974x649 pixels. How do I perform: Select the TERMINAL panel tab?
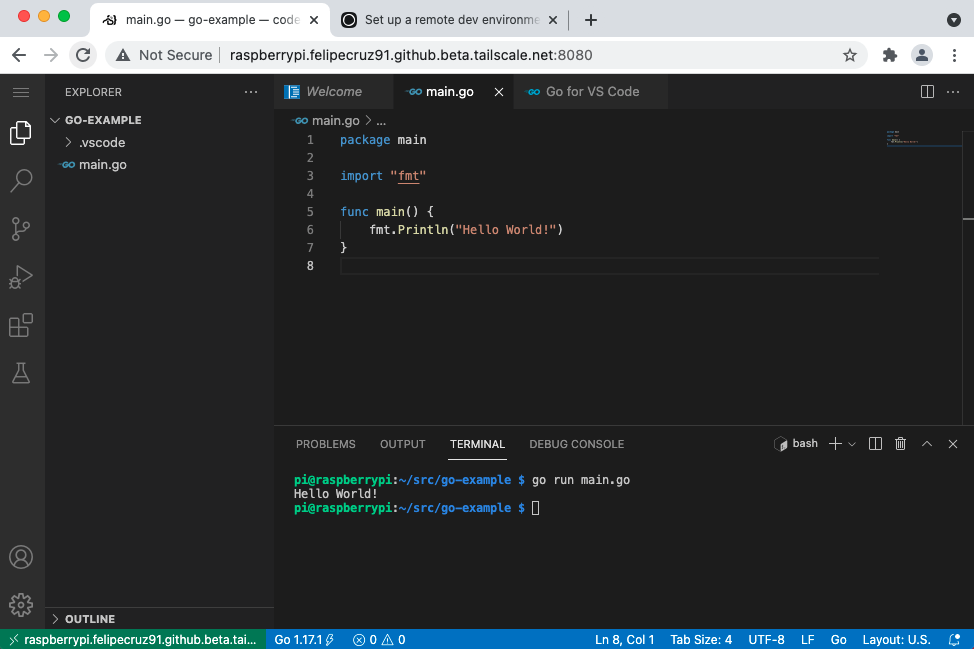click(x=477, y=444)
